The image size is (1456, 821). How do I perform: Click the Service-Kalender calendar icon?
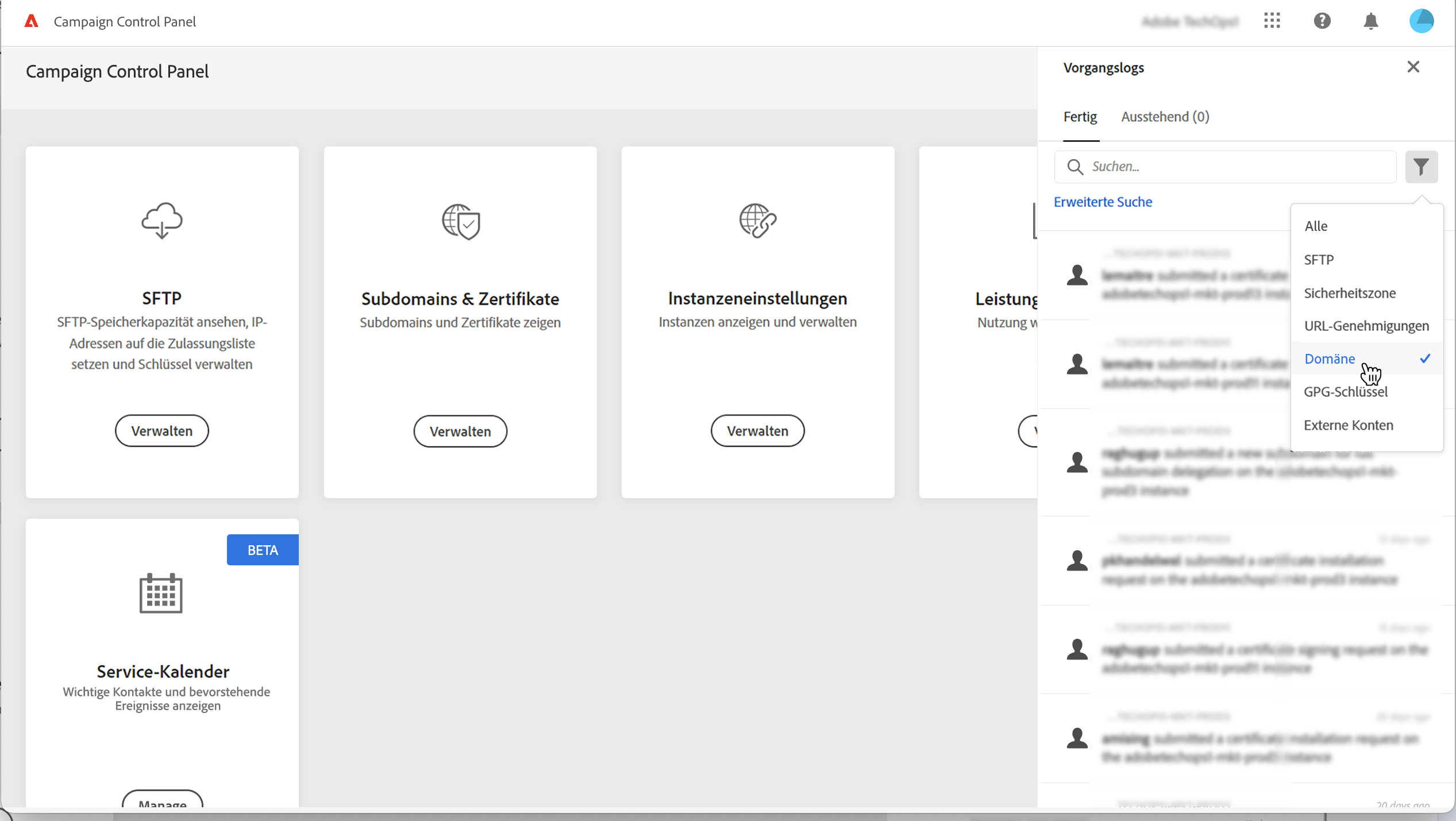click(161, 593)
